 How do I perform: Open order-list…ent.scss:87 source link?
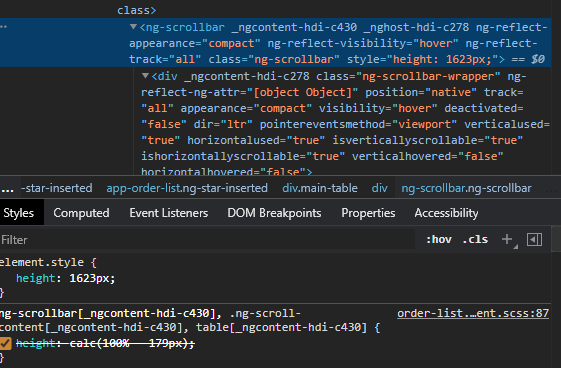[473, 313]
